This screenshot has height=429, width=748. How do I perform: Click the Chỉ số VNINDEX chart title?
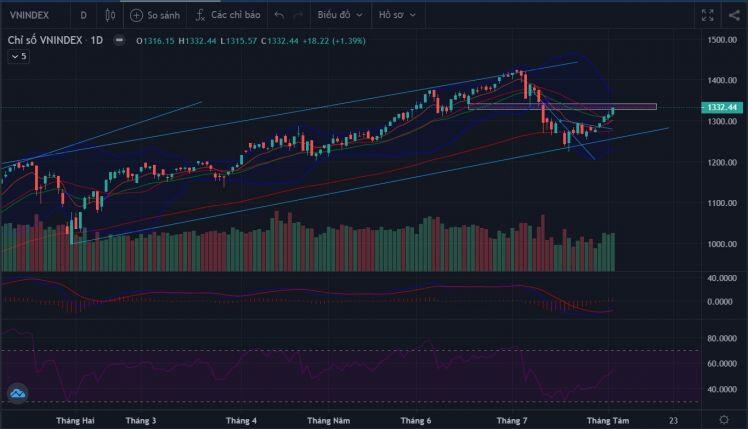pos(45,41)
